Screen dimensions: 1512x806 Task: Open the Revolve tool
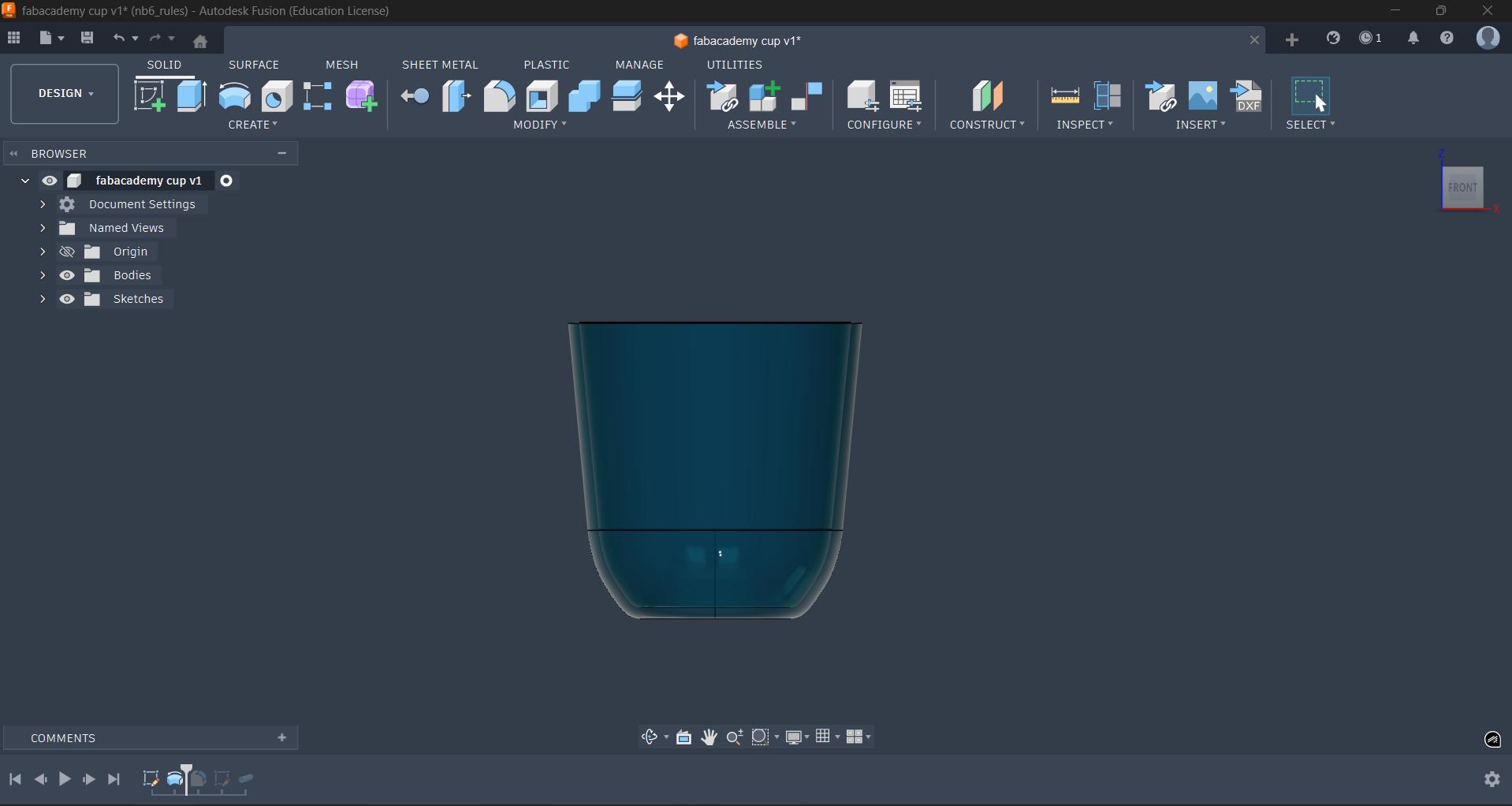235,96
